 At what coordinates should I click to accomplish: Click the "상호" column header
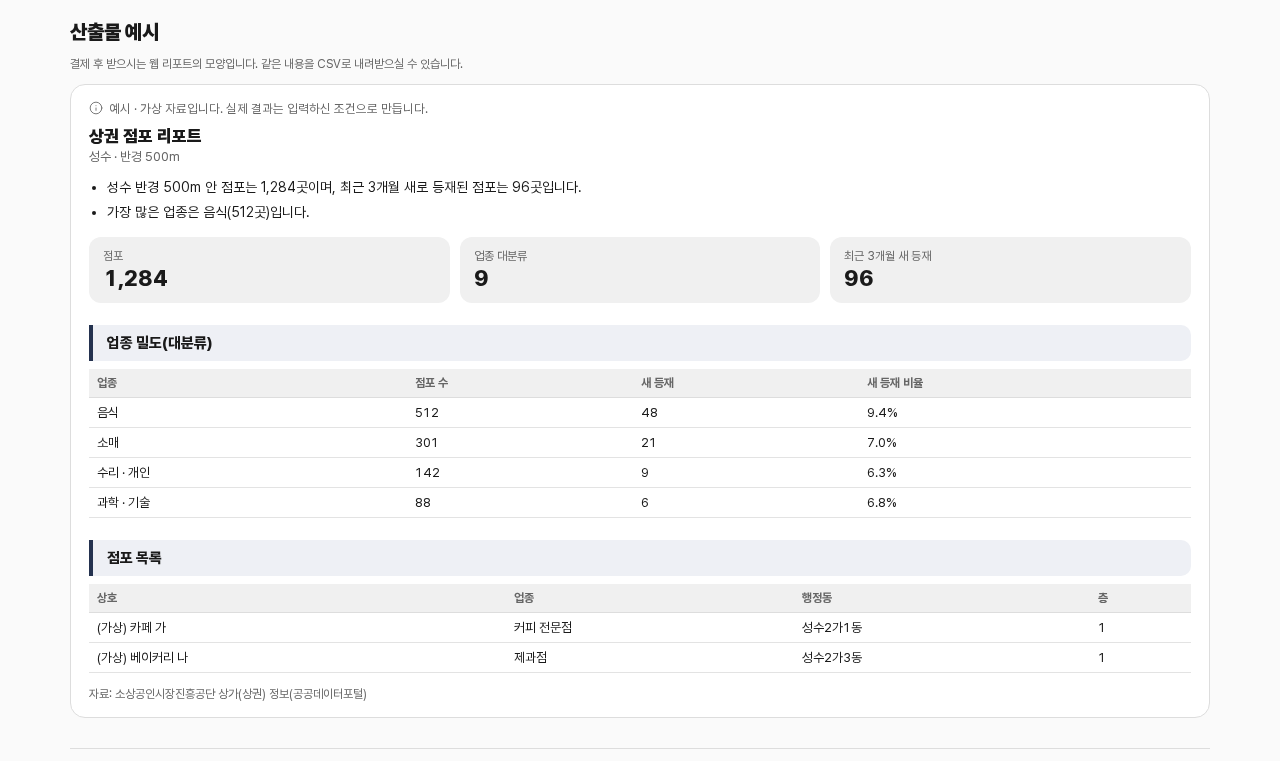(x=107, y=598)
